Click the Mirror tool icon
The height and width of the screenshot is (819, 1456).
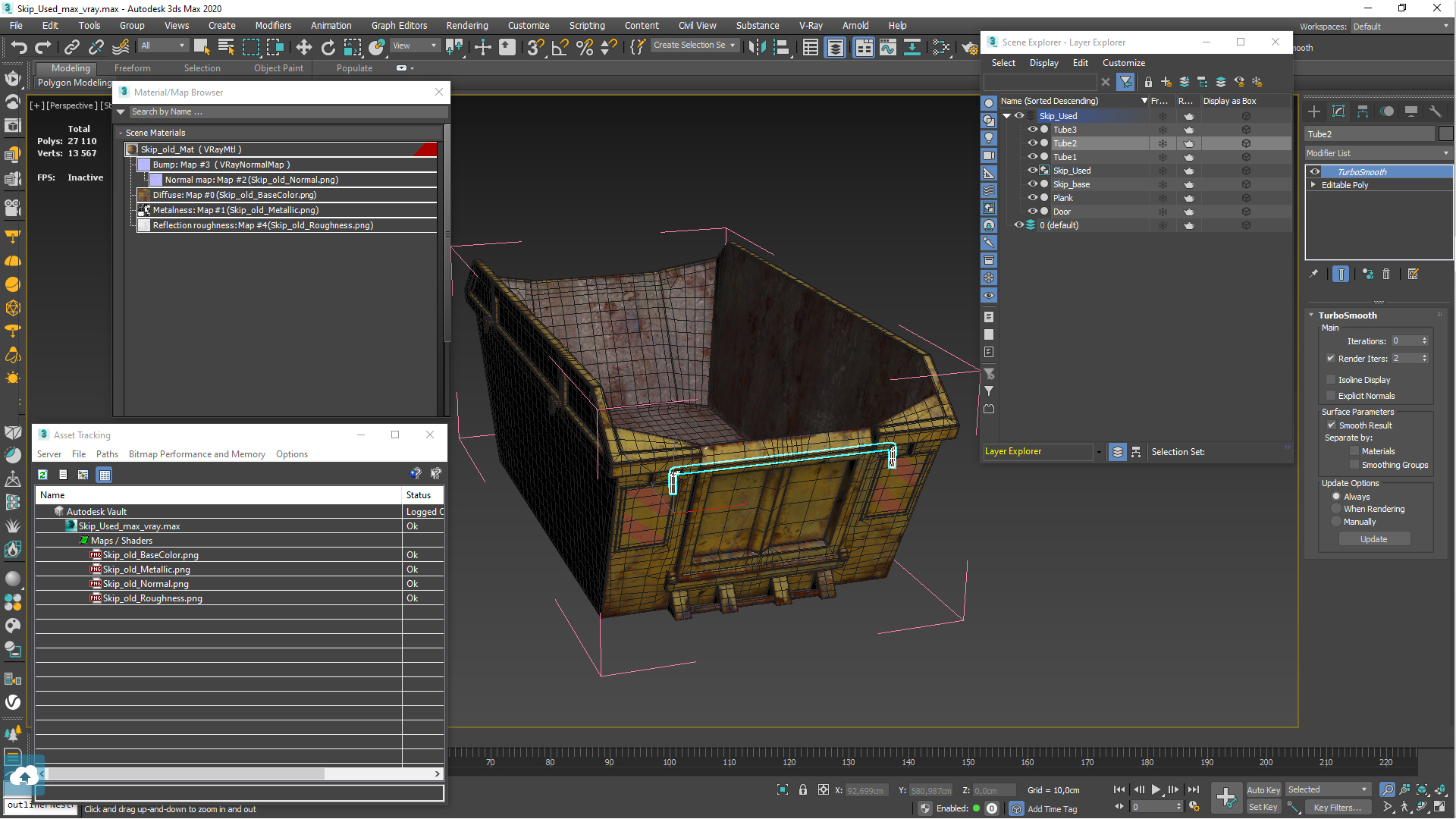click(x=756, y=47)
